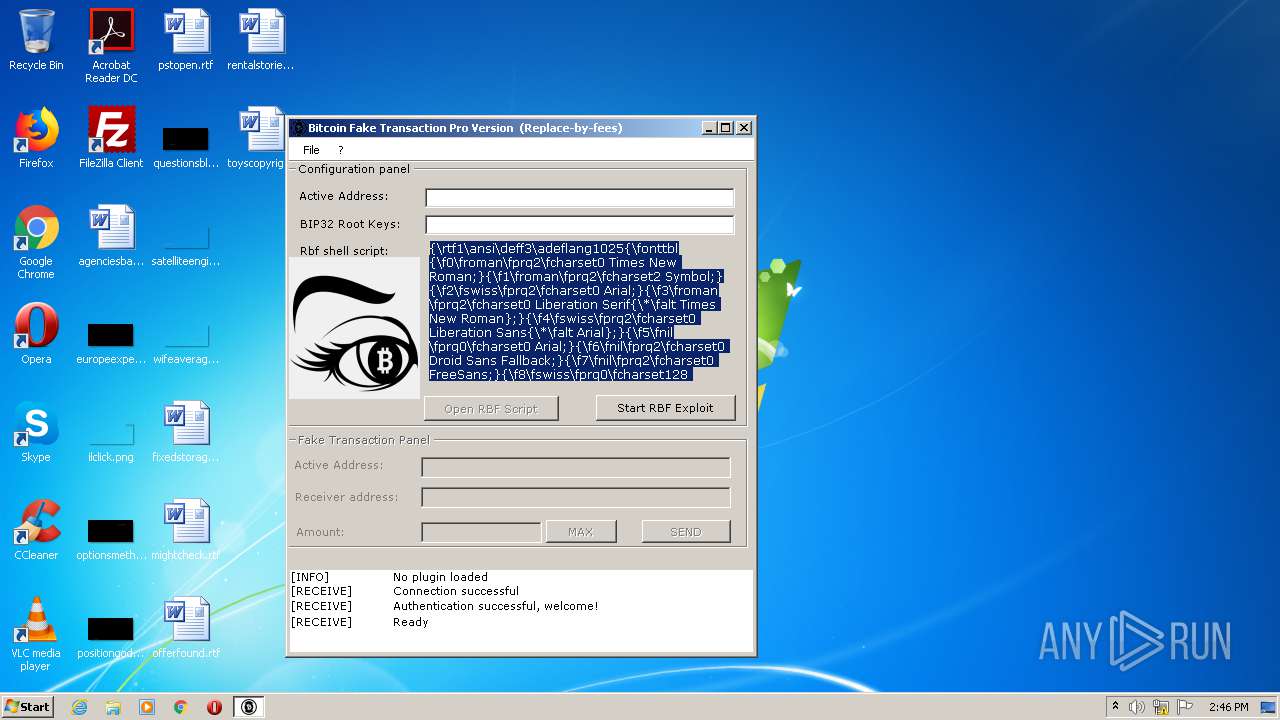Launch Google Chrome desktop shortcut
Viewport: 1280px width, 720px height.
tap(36, 242)
